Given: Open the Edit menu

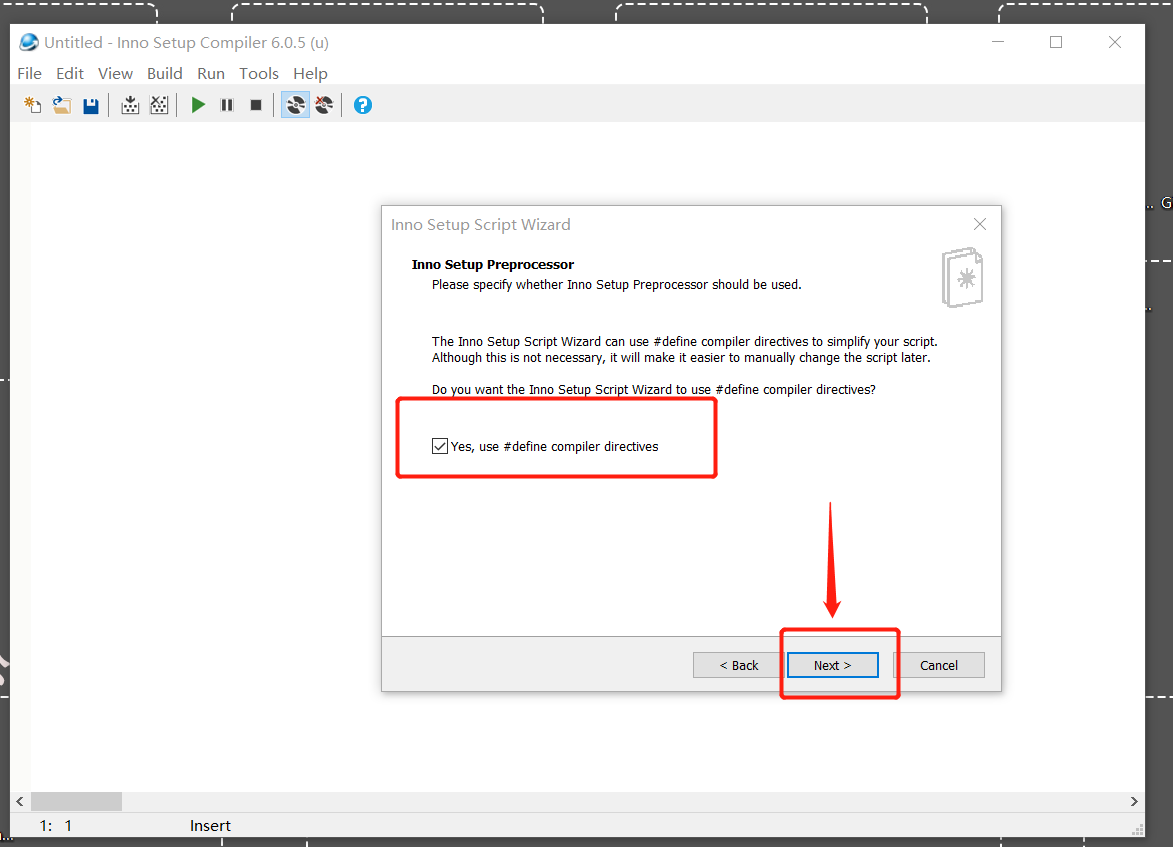Looking at the screenshot, I should [70, 73].
